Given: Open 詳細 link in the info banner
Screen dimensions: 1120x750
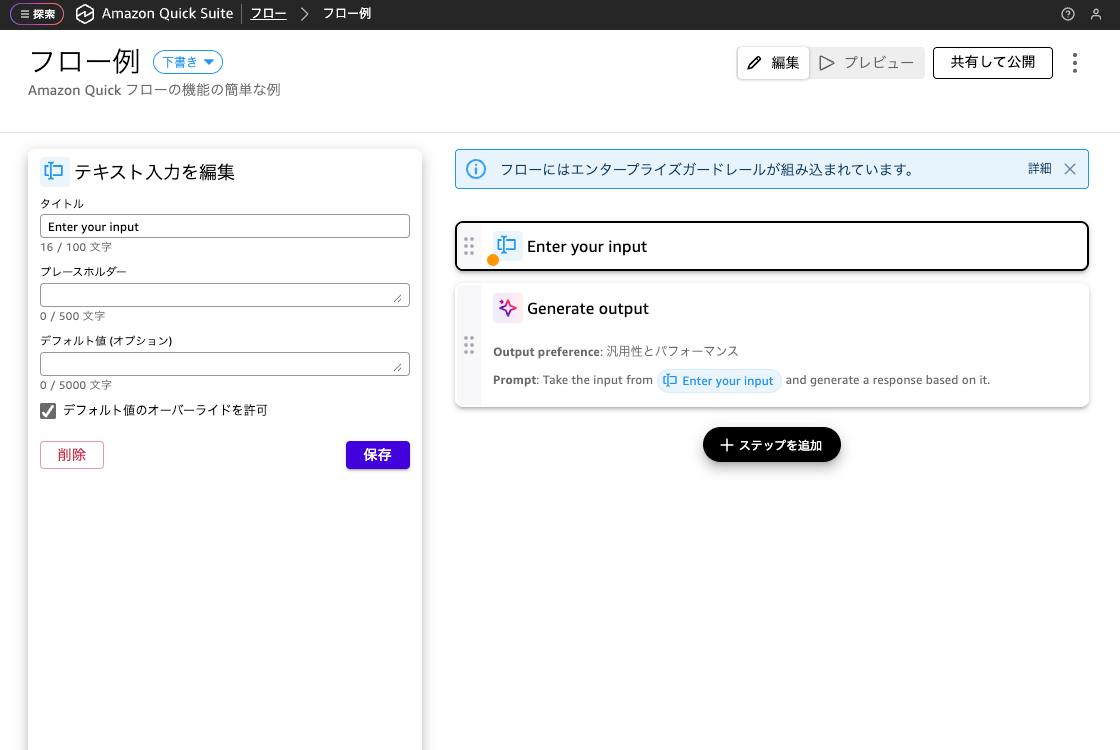Looking at the screenshot, I should click(1039, 169).
